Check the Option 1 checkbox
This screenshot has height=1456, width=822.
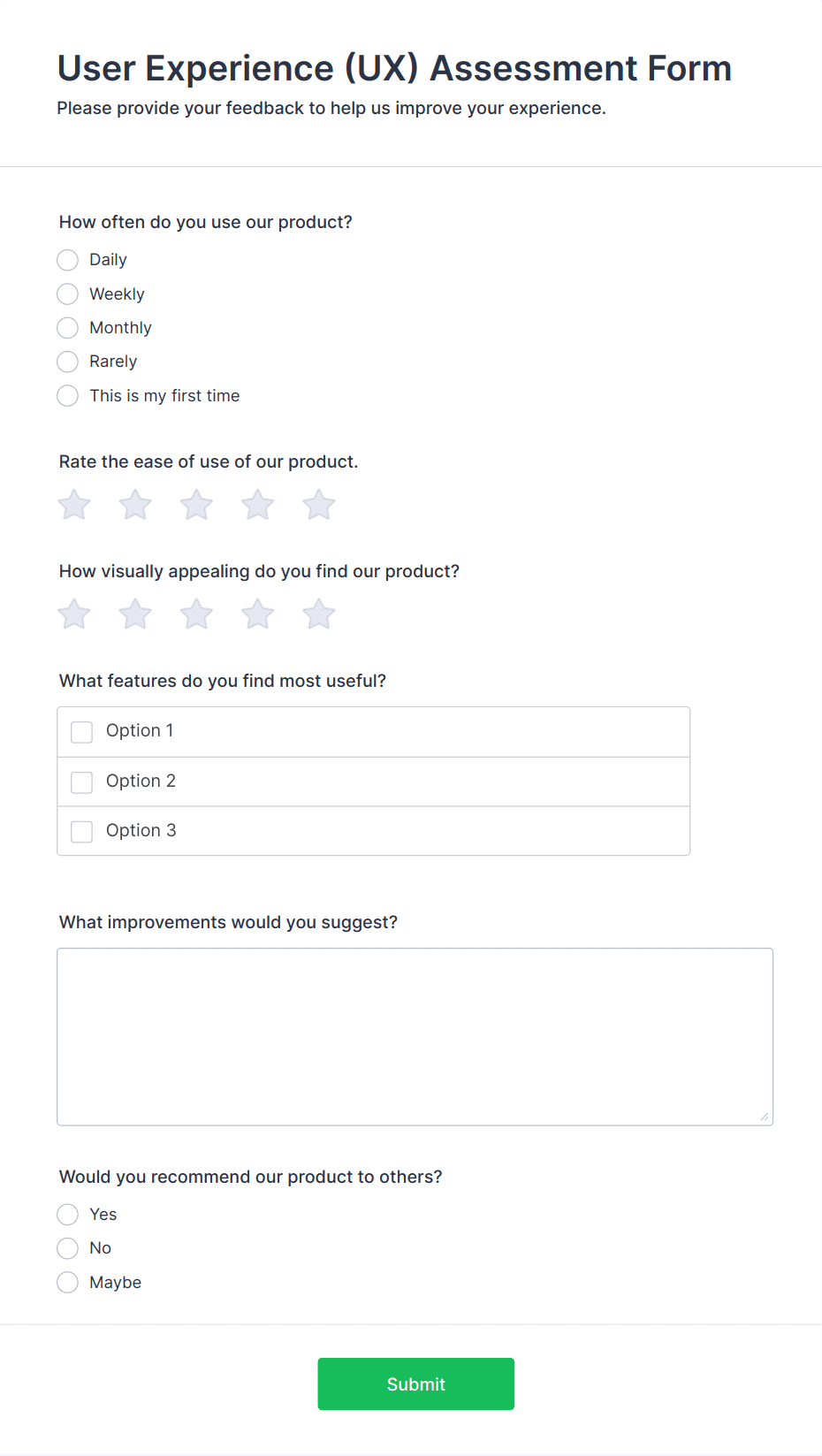click(82, 732)
